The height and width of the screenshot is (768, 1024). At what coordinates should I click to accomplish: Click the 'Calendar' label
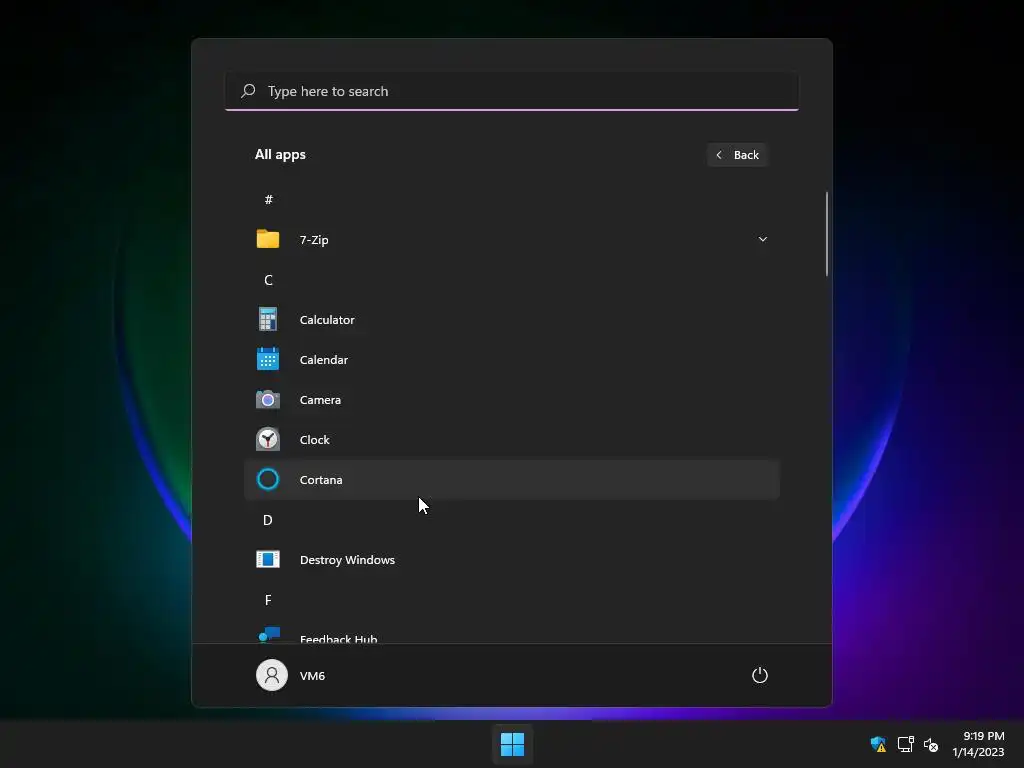point(324,359)
